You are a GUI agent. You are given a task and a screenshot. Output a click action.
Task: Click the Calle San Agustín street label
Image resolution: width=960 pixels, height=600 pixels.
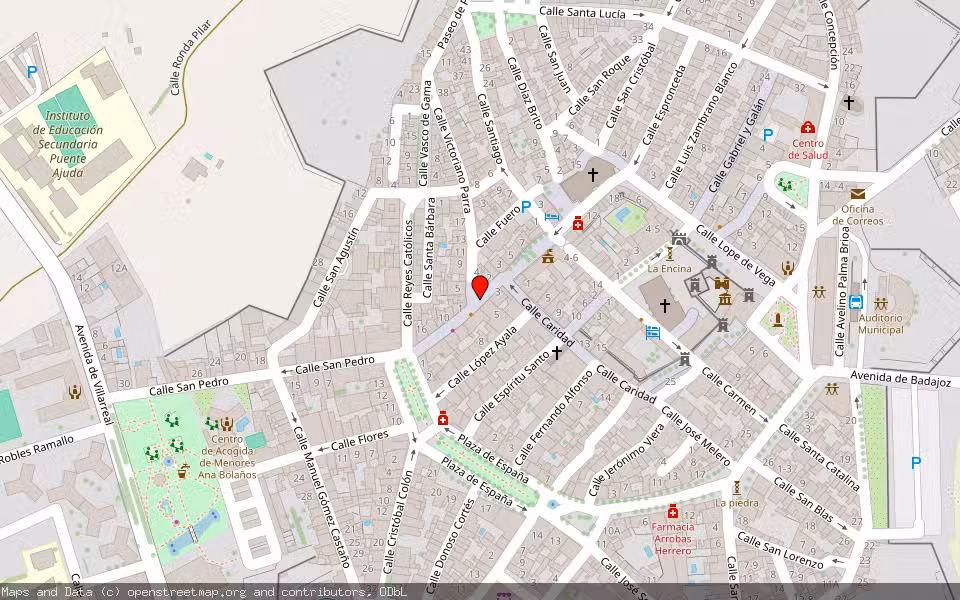[x=335, y=267]
